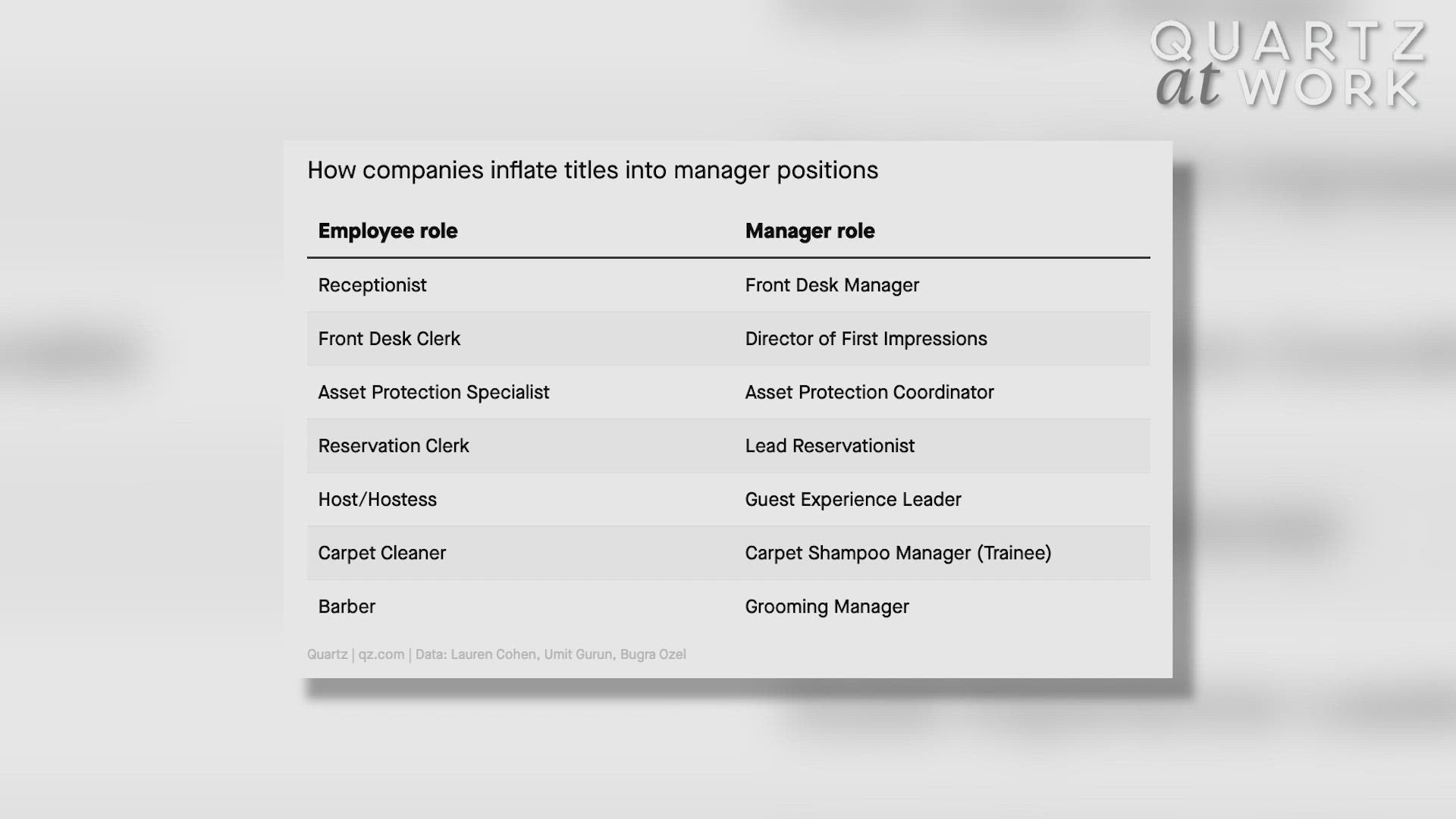The width and height of the screenshot is (1456, 819).
Task: Click the Receptionist cell
Action: pos(372,286)
